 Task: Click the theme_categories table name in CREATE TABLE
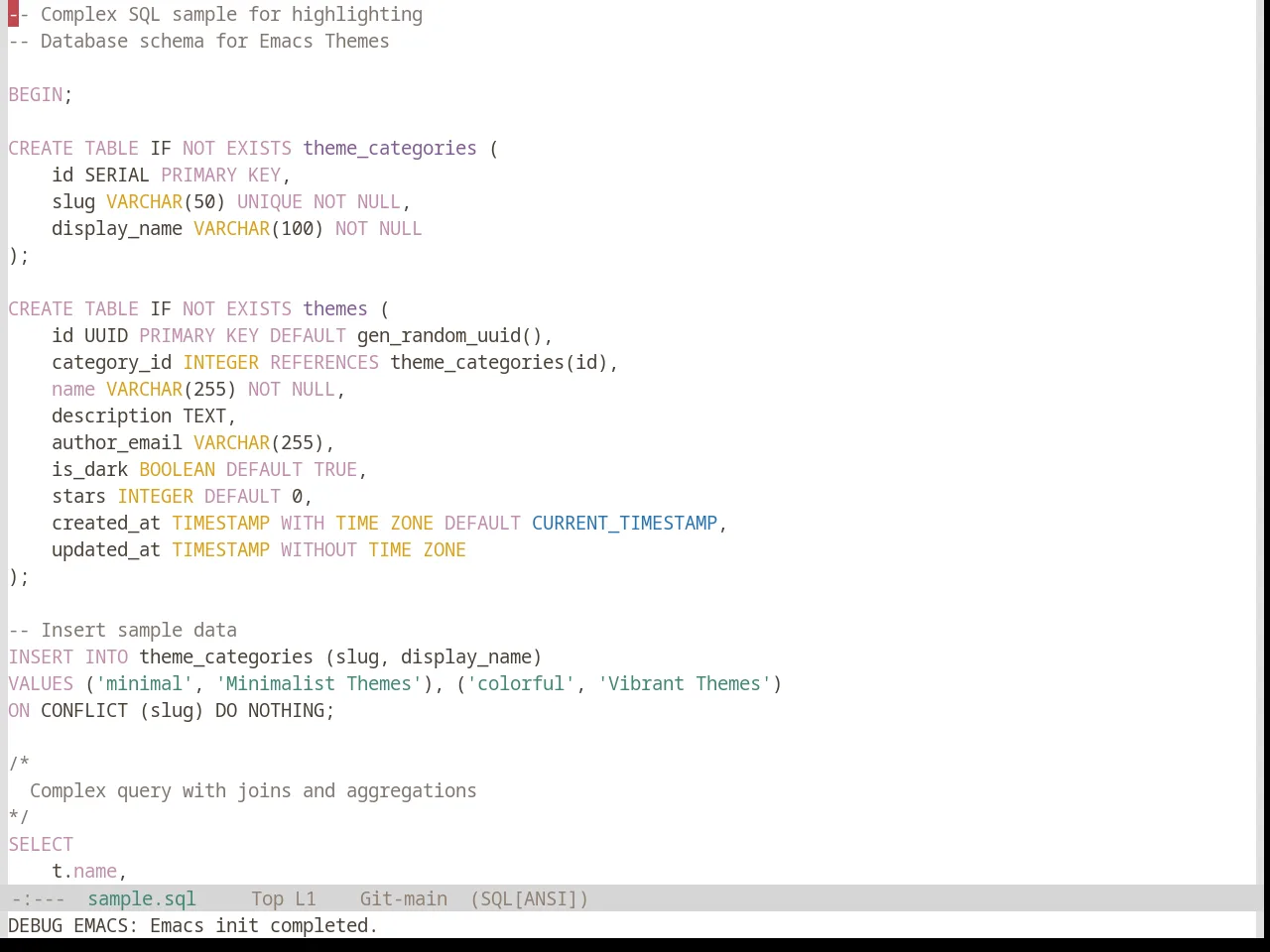pyautogui.click(x=390, y=148)
